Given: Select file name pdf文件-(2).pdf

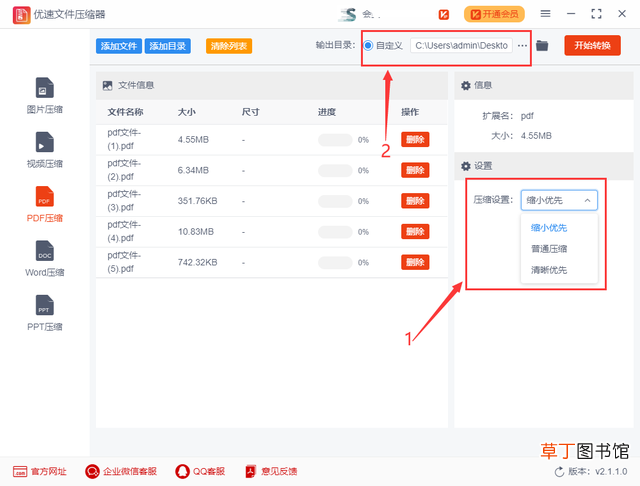Looking at the screenshot, I should [124, 170].
